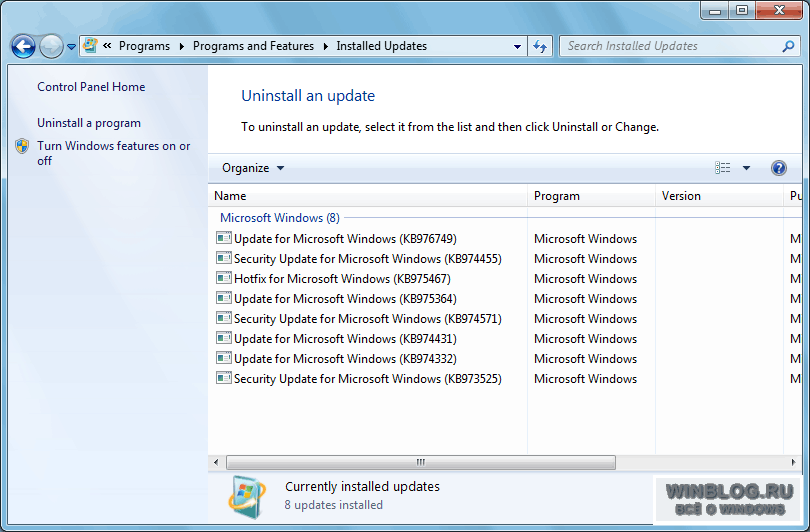Image resolution: width=810 pixels, height=532 pixels.
Task: Sort by Version column header
Action: coord(720,196)
